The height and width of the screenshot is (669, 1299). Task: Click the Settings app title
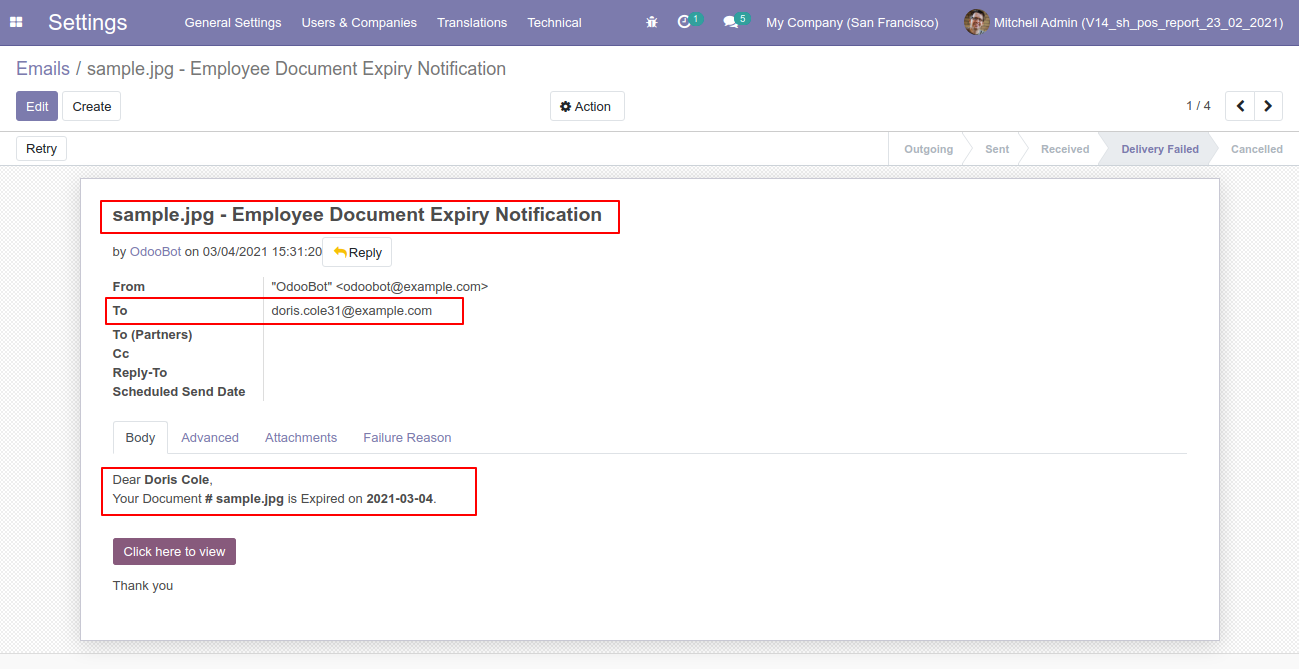pos(88,22)
